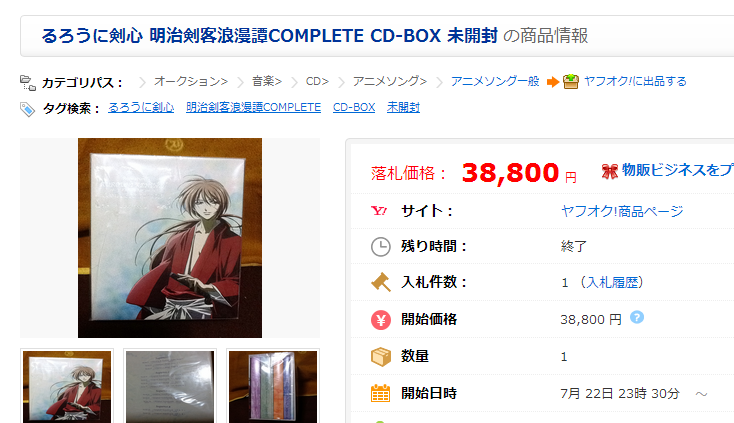Click the start date calendar icon

click(381, 394)
